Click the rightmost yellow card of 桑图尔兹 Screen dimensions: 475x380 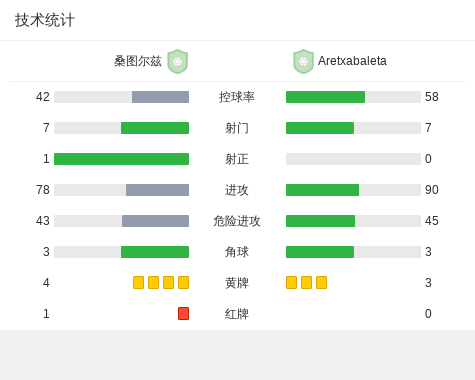click(183, 282)
